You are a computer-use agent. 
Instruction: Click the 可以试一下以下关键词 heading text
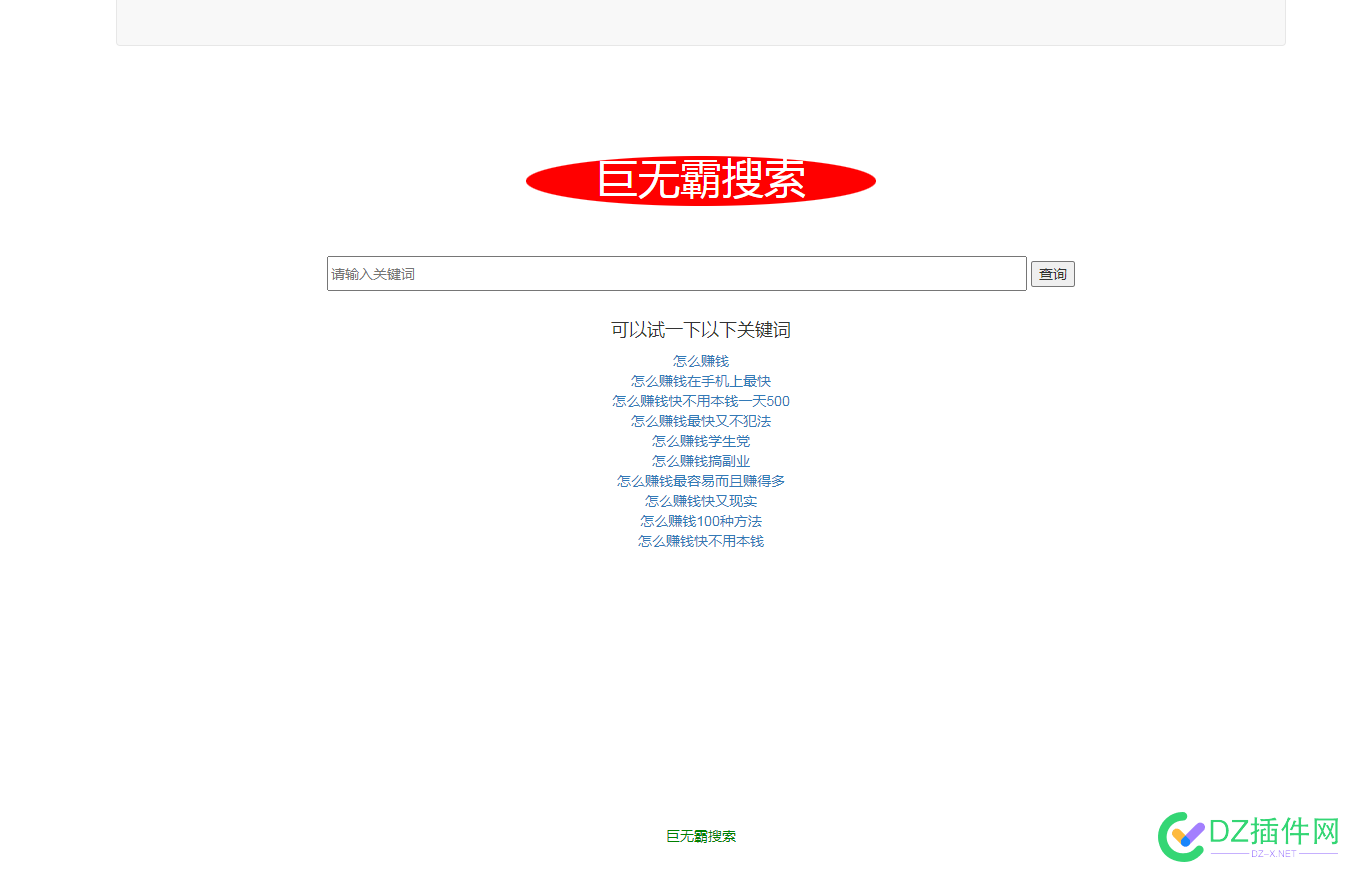tap(701, 330)
